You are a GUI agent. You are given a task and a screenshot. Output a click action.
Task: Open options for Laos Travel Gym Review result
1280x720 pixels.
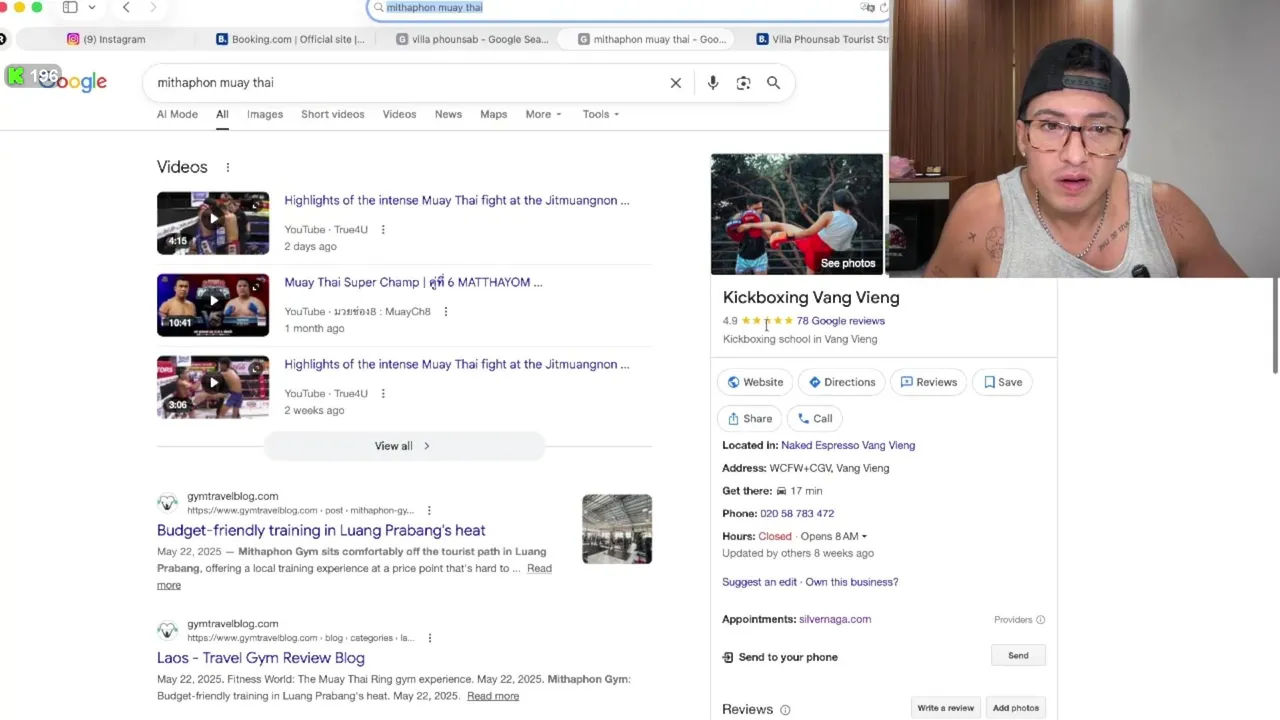coord(429,638)
